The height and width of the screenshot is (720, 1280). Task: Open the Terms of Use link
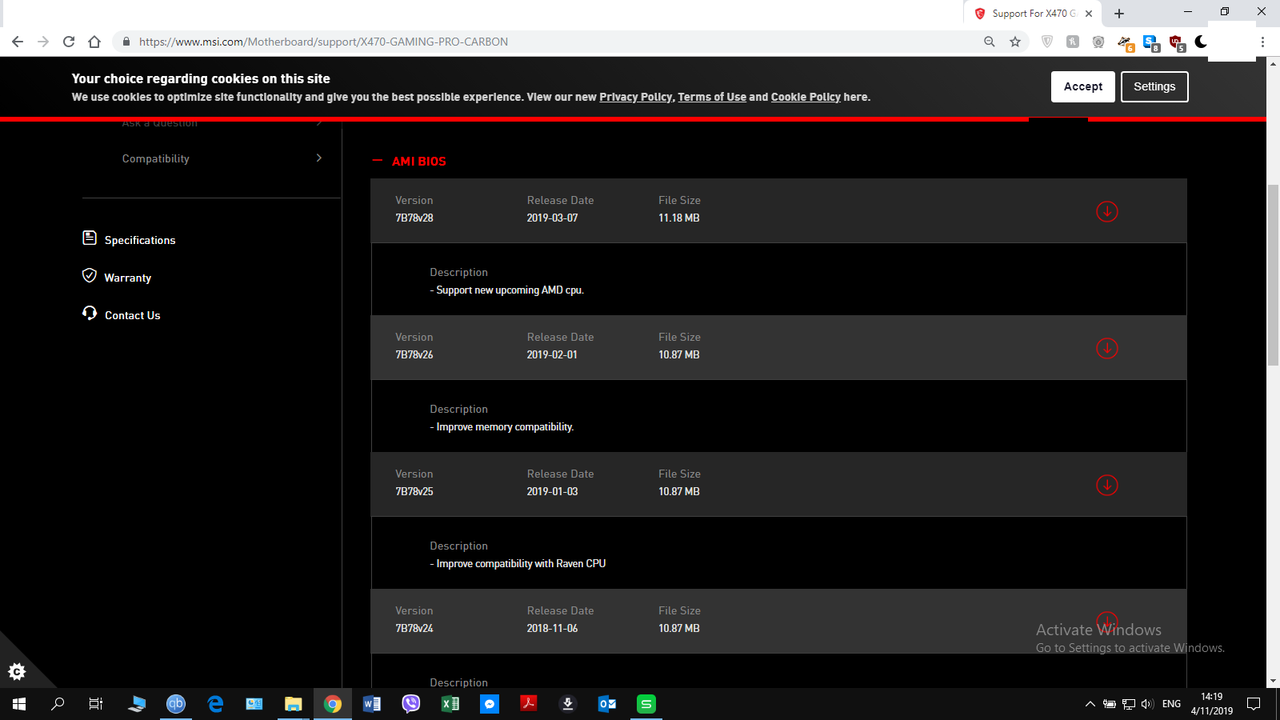pyautogui.click(x=712, y=97)
